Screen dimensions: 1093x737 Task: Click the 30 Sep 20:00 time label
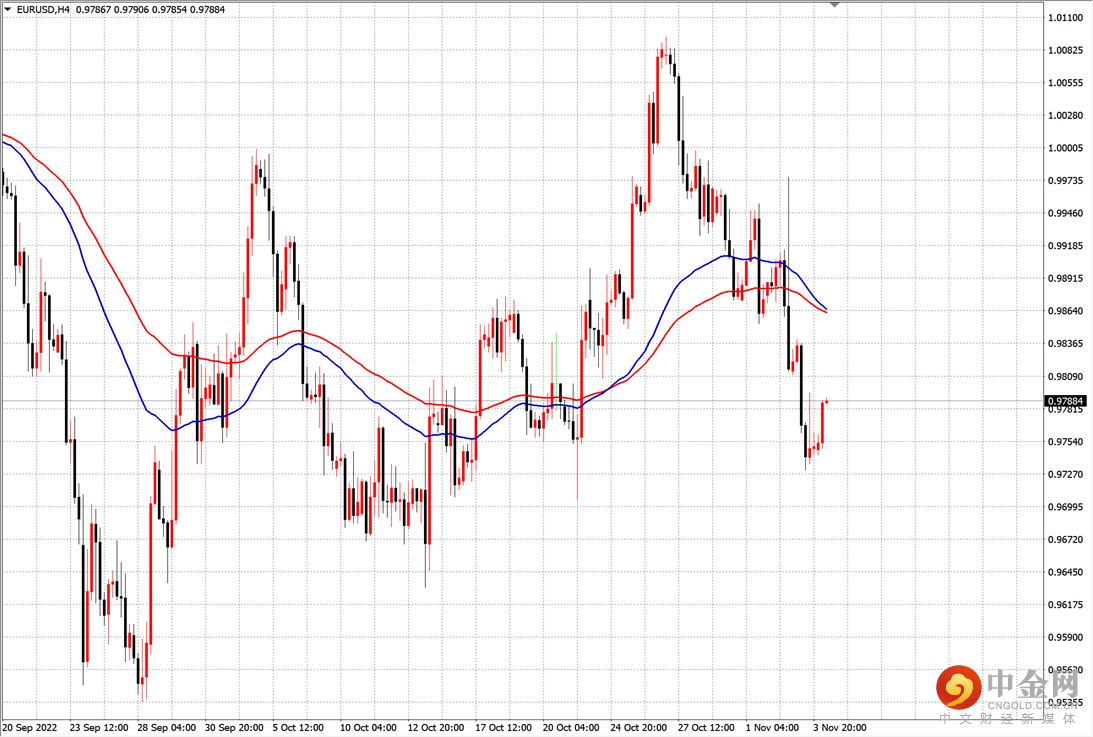(234, 728)
